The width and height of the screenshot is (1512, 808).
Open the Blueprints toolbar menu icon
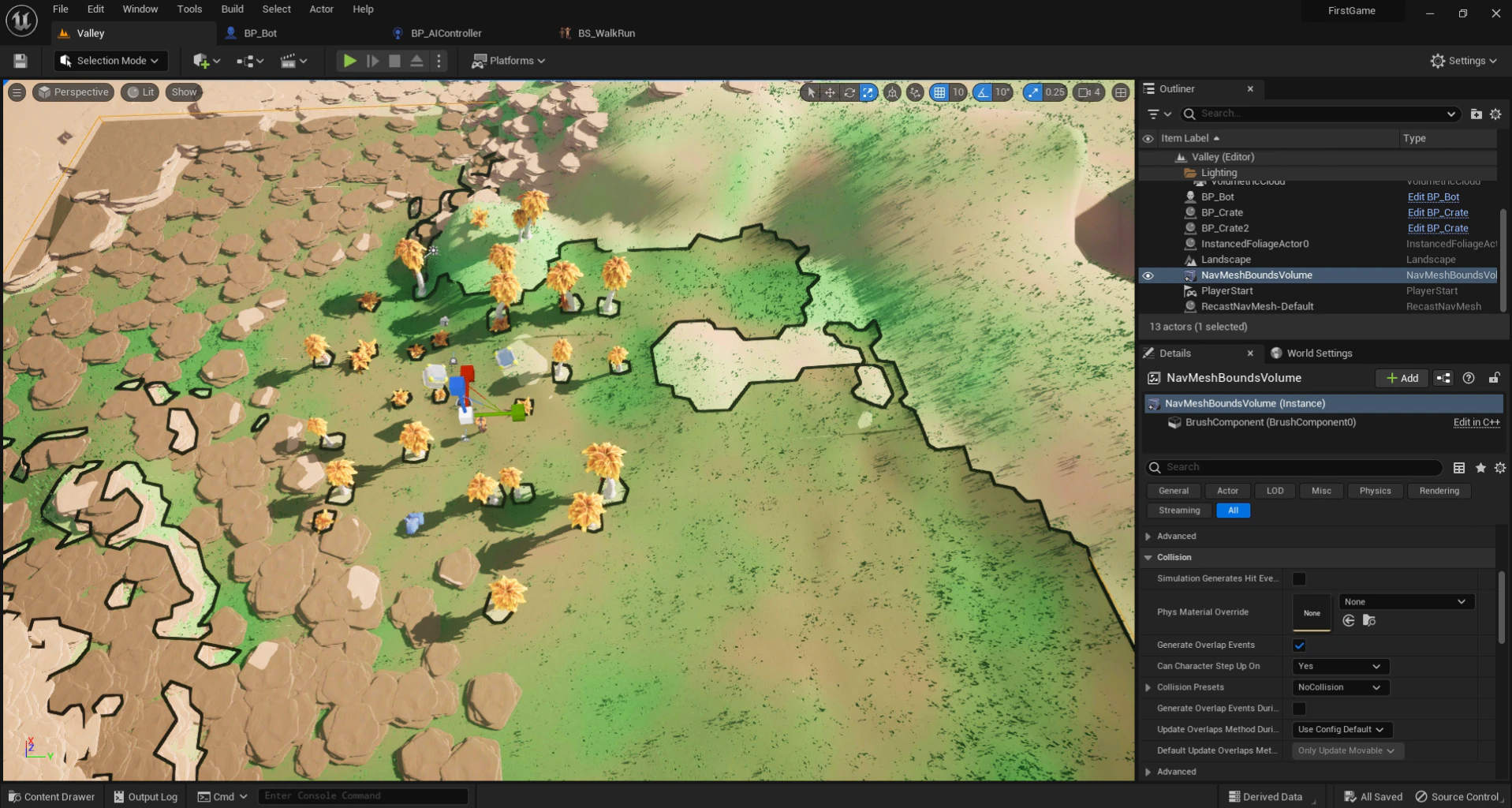click(x=250, y=61)
